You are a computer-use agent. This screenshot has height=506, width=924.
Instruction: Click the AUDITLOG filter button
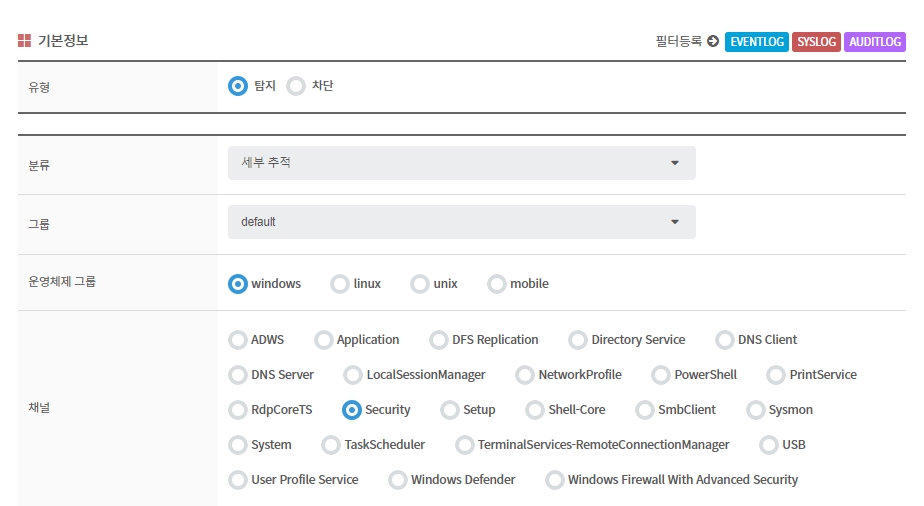coord(875,42)
